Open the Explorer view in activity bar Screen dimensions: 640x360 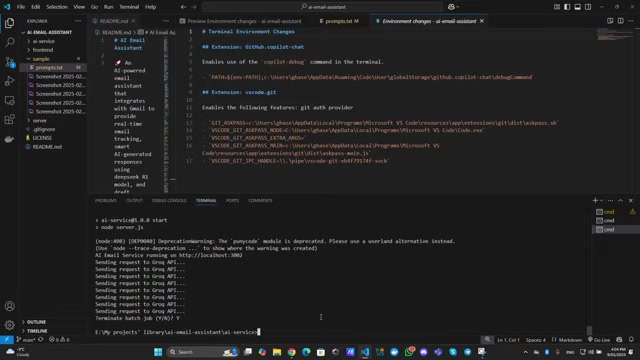point(9,23)
